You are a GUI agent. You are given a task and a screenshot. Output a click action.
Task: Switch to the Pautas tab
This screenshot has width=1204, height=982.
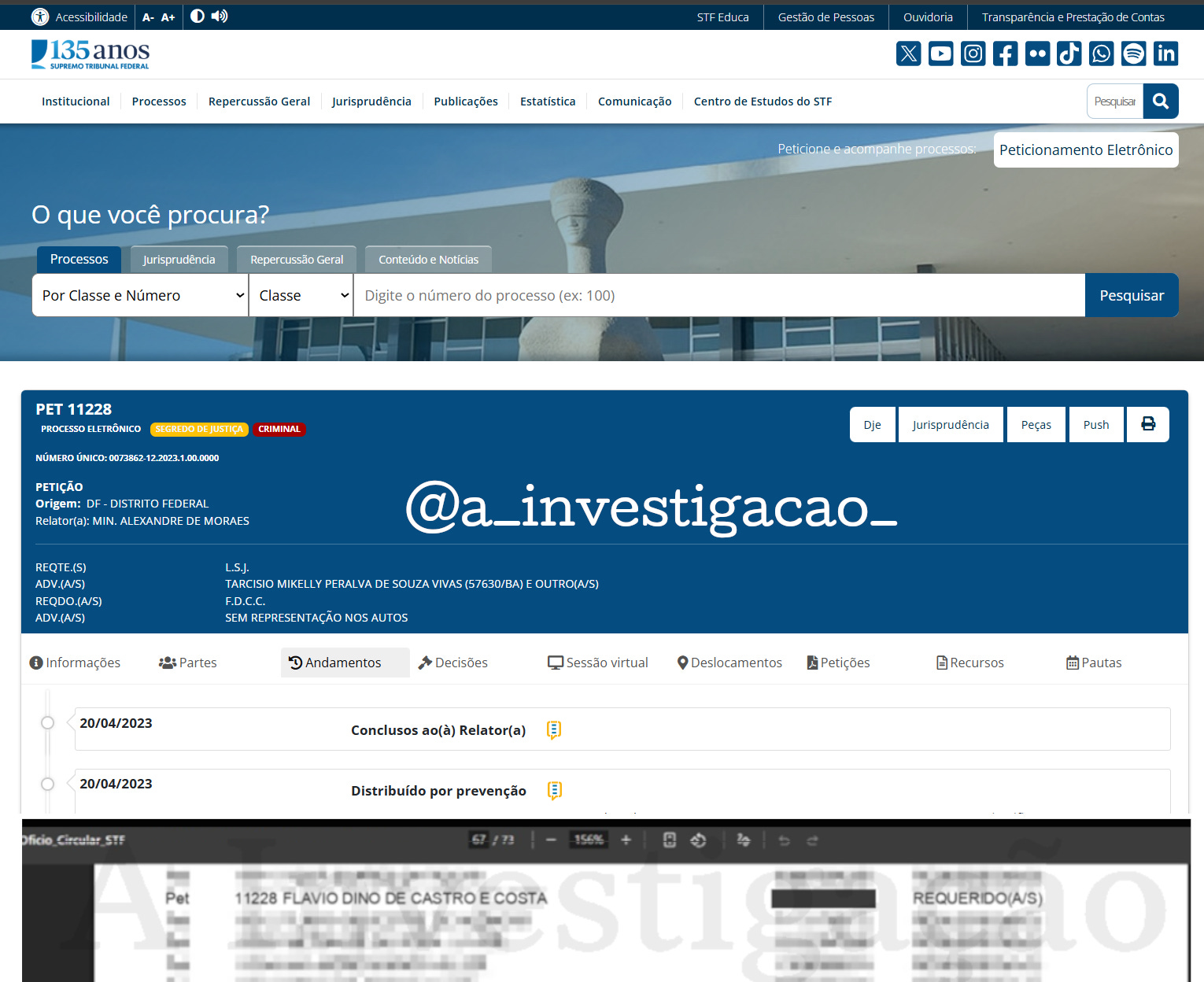tap(1094, 663)
